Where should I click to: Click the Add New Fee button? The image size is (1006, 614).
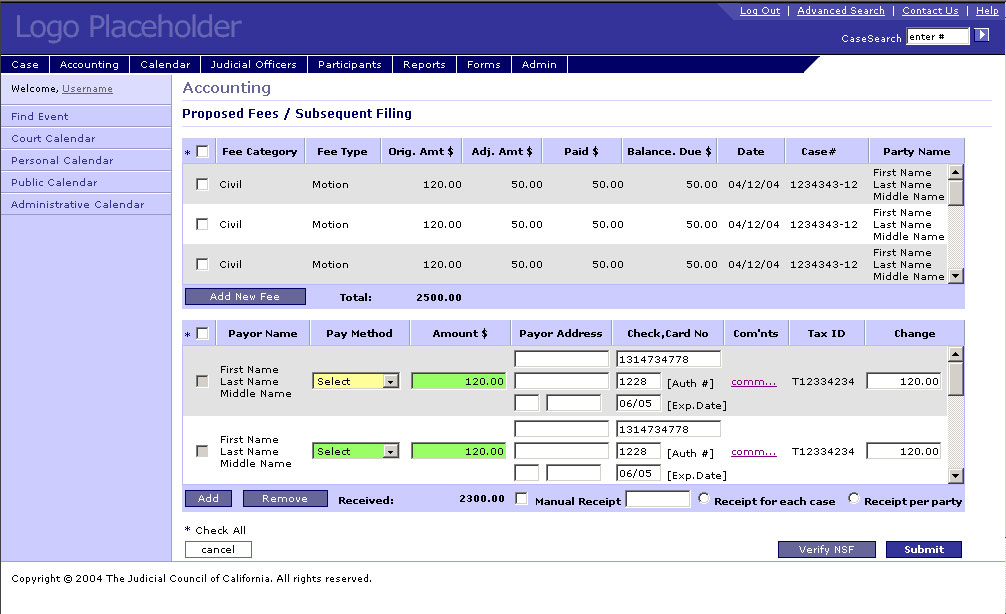(x=245, y=297)
